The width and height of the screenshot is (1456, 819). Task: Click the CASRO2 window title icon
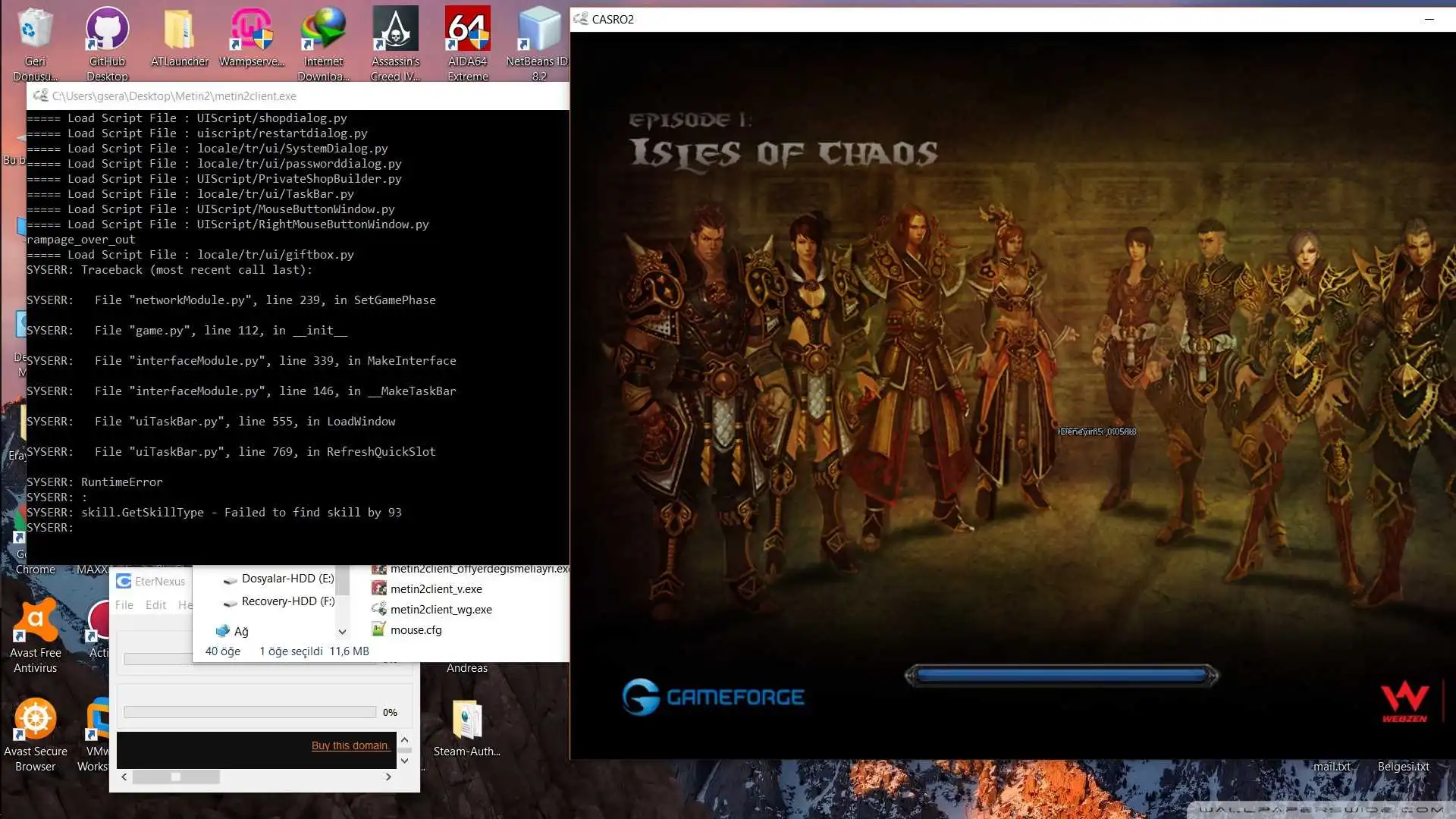click(x=581, y=19)
